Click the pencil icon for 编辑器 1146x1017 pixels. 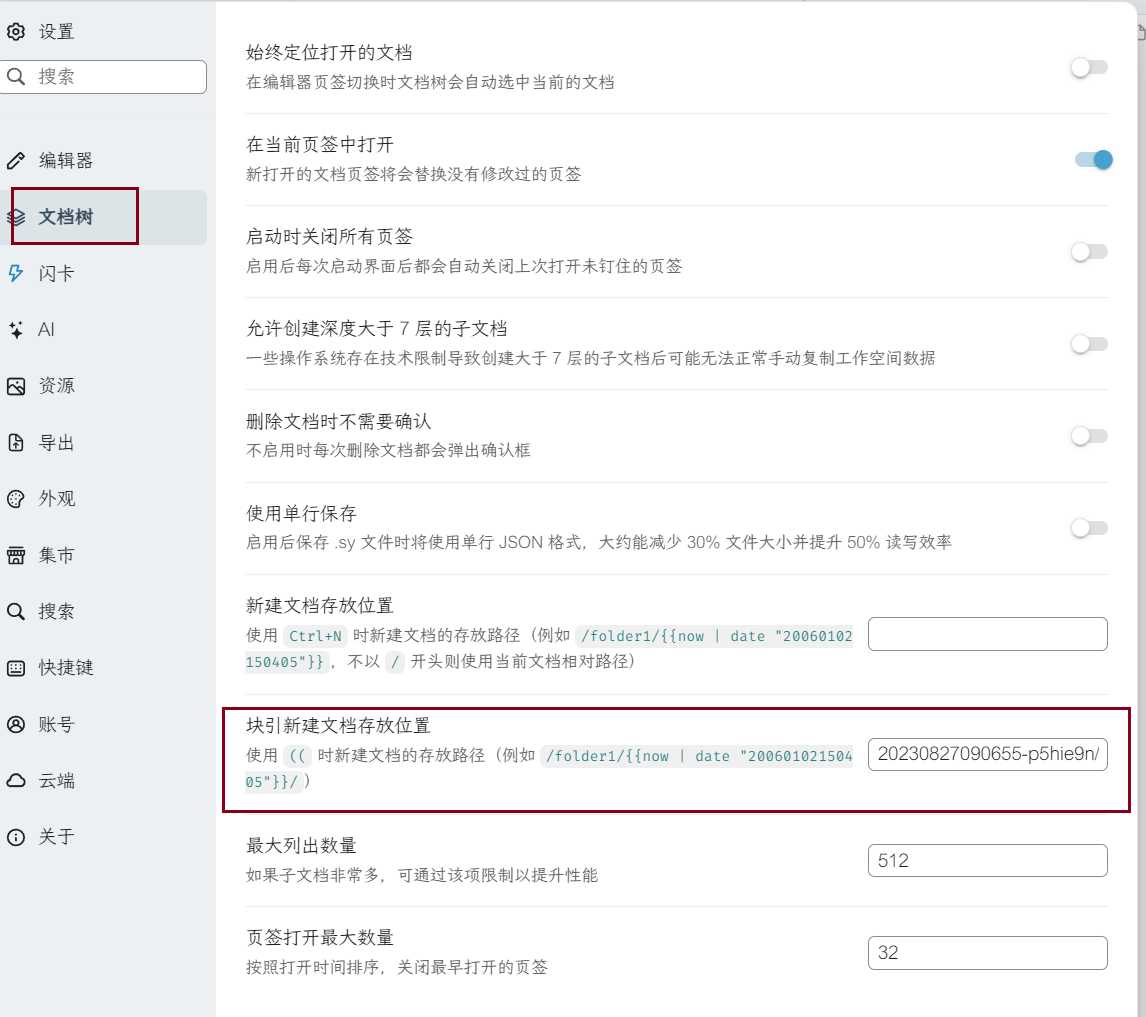click(16, 160)
